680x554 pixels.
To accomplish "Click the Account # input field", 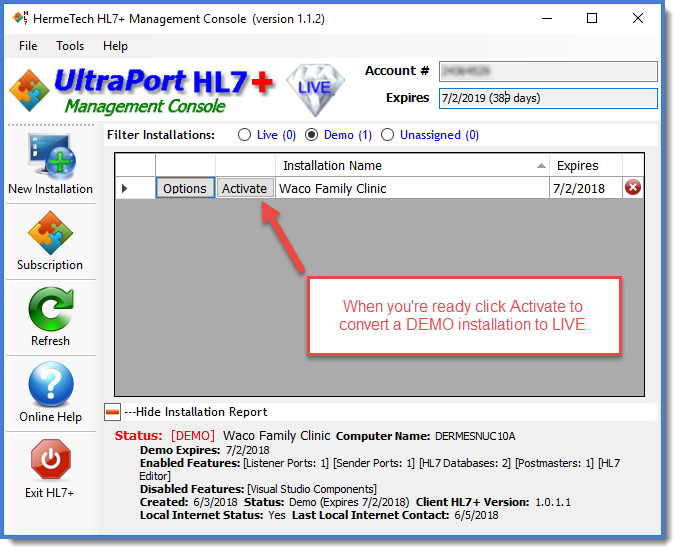I will click(x=548, y=71).
